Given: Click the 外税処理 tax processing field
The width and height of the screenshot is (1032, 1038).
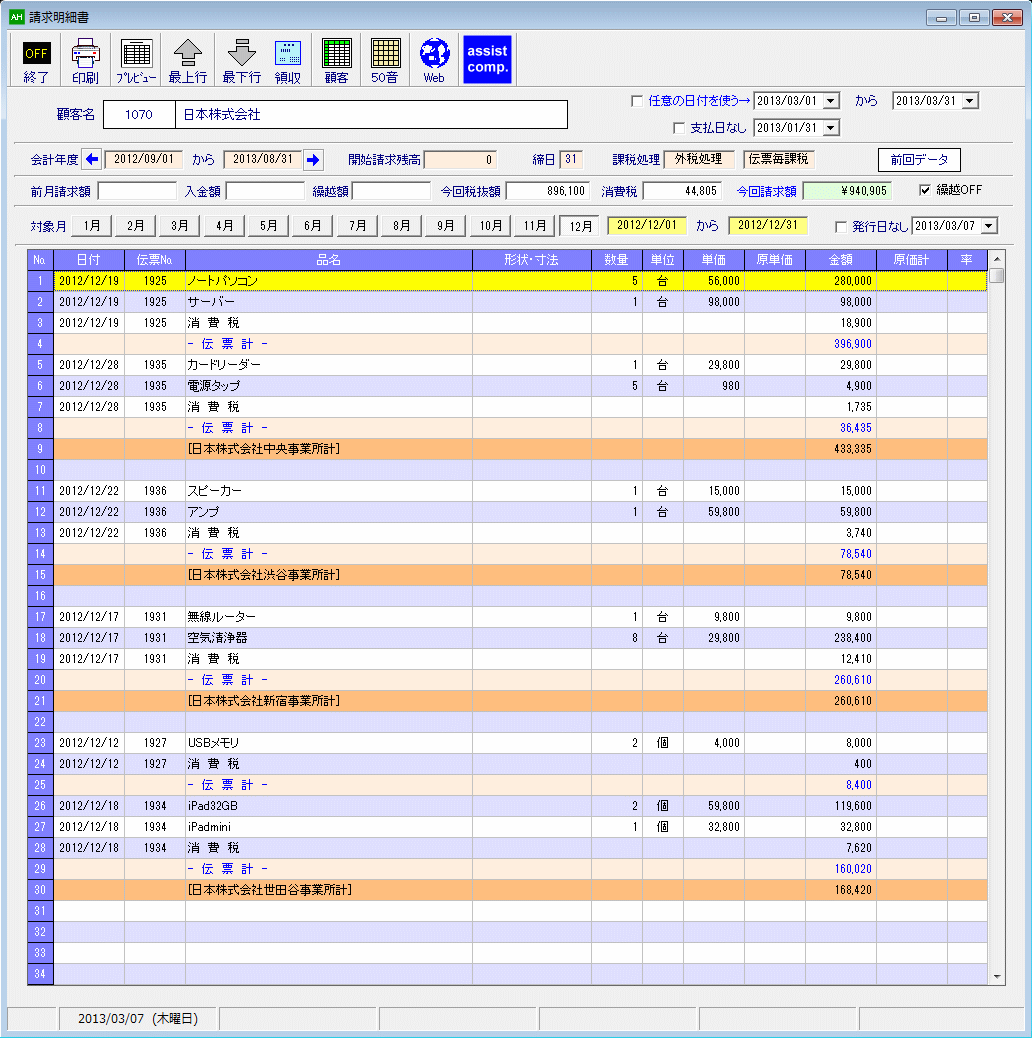Looking at the screenshot, I should 699,160.
